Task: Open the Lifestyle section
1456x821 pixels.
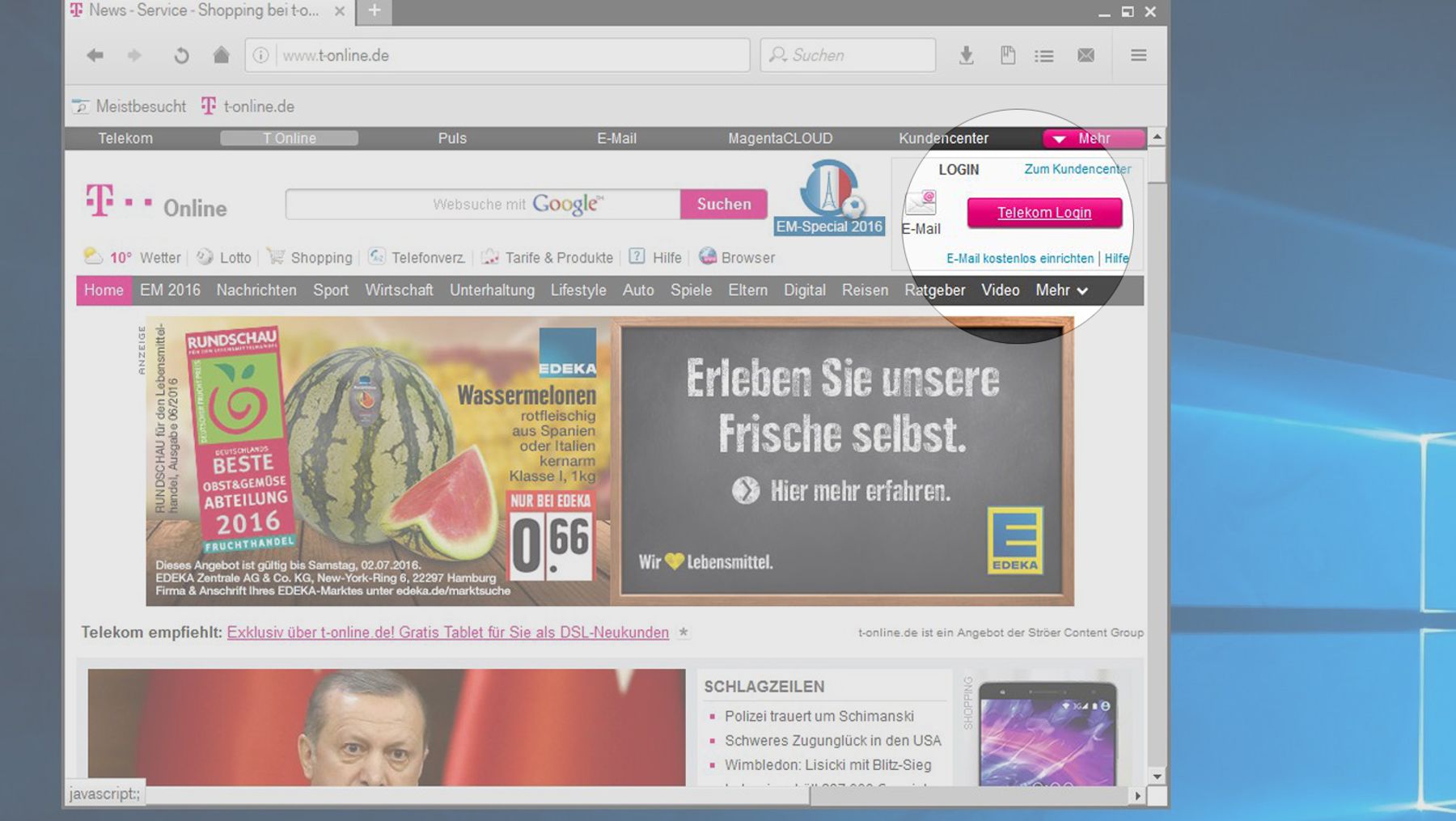Action: coord(578,290)
